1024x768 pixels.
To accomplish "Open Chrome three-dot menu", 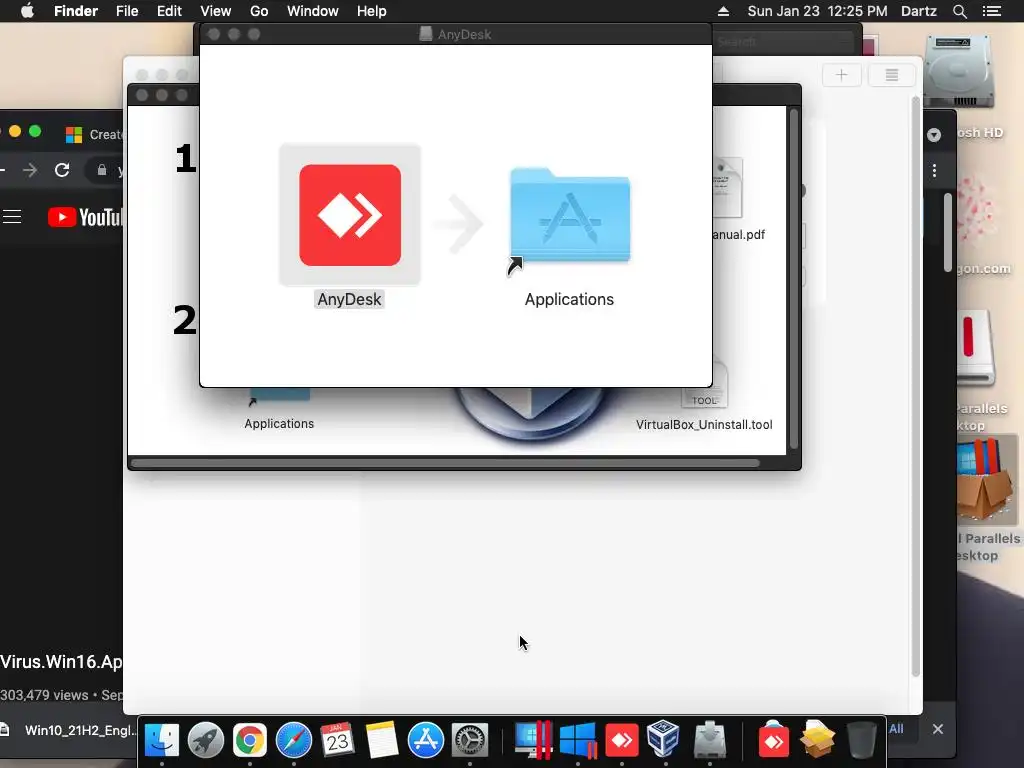I will 935,170.
